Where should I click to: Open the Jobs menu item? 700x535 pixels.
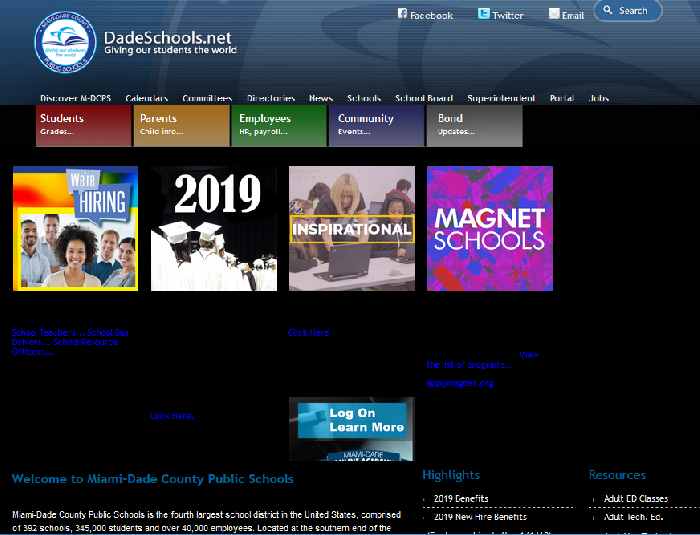pyautogui.click(x=599, y=98)
